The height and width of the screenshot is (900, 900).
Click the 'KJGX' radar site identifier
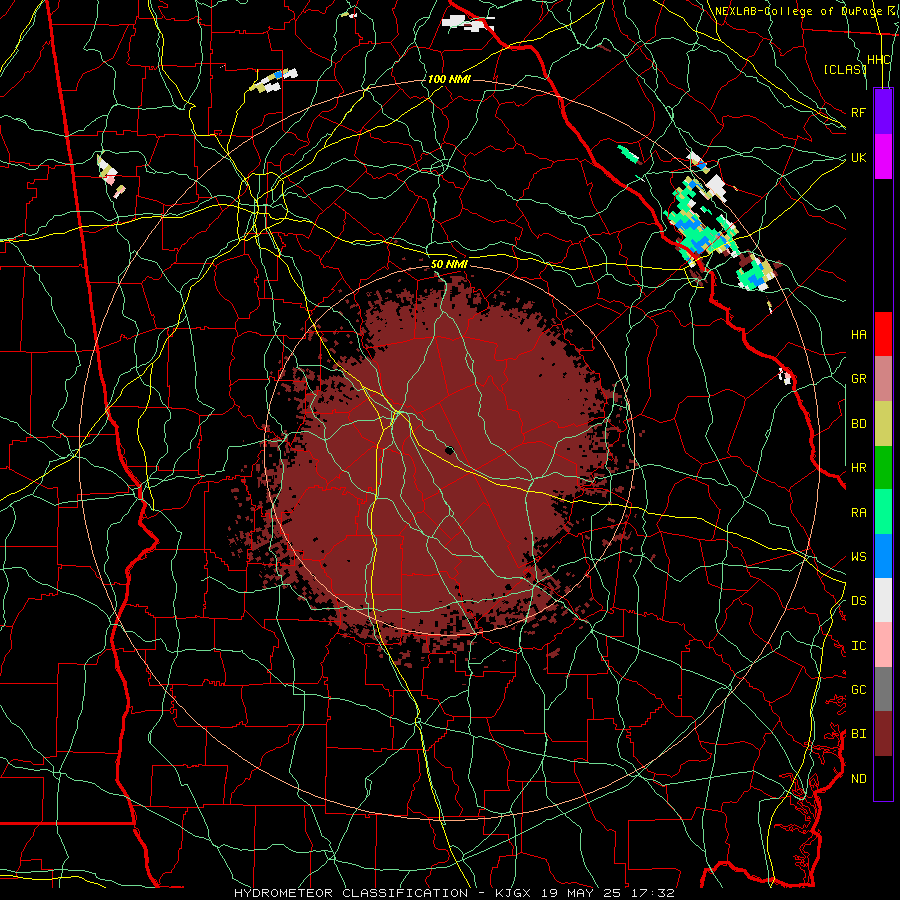point(513,893)
